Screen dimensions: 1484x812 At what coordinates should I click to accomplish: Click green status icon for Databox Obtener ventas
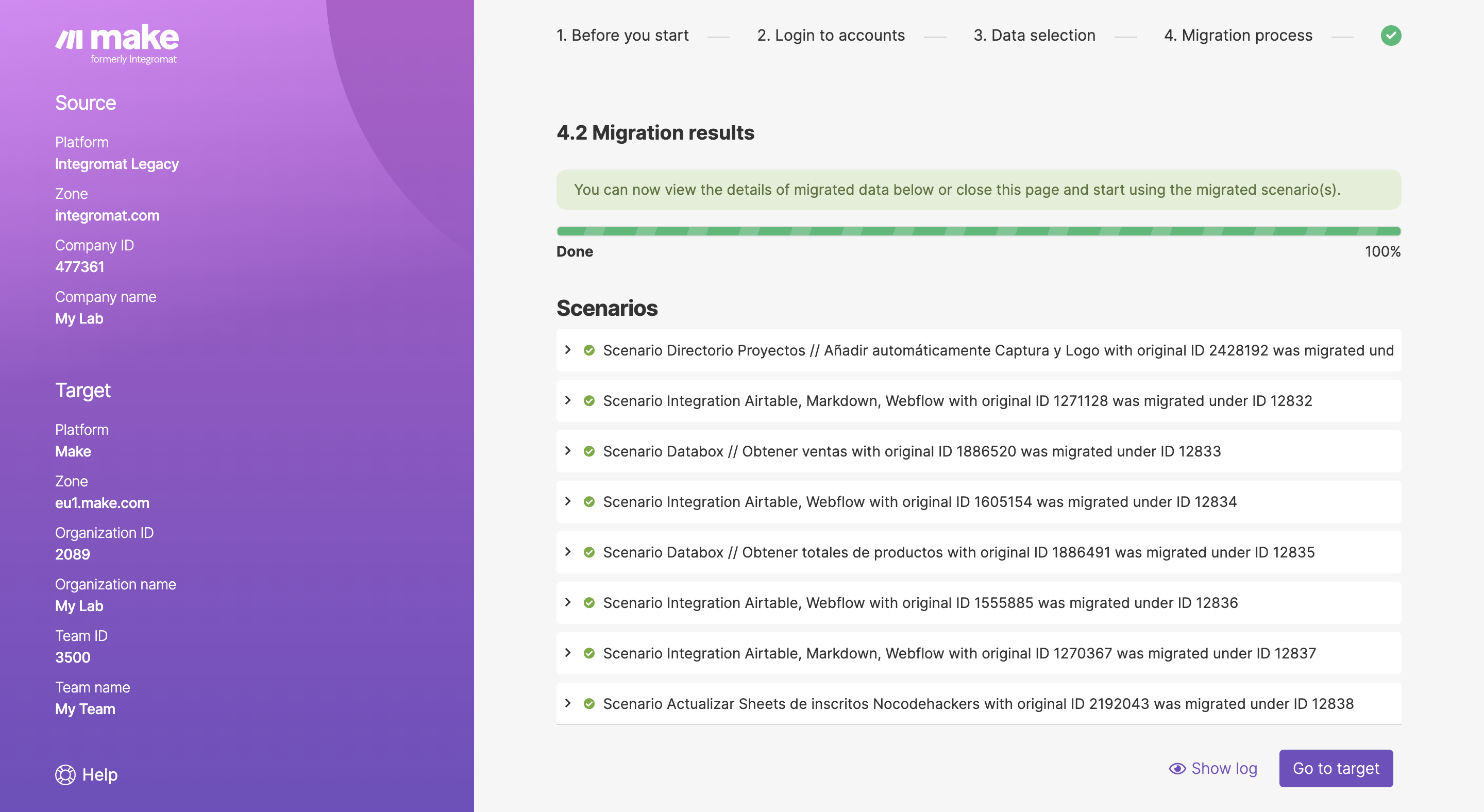point(589,451)
